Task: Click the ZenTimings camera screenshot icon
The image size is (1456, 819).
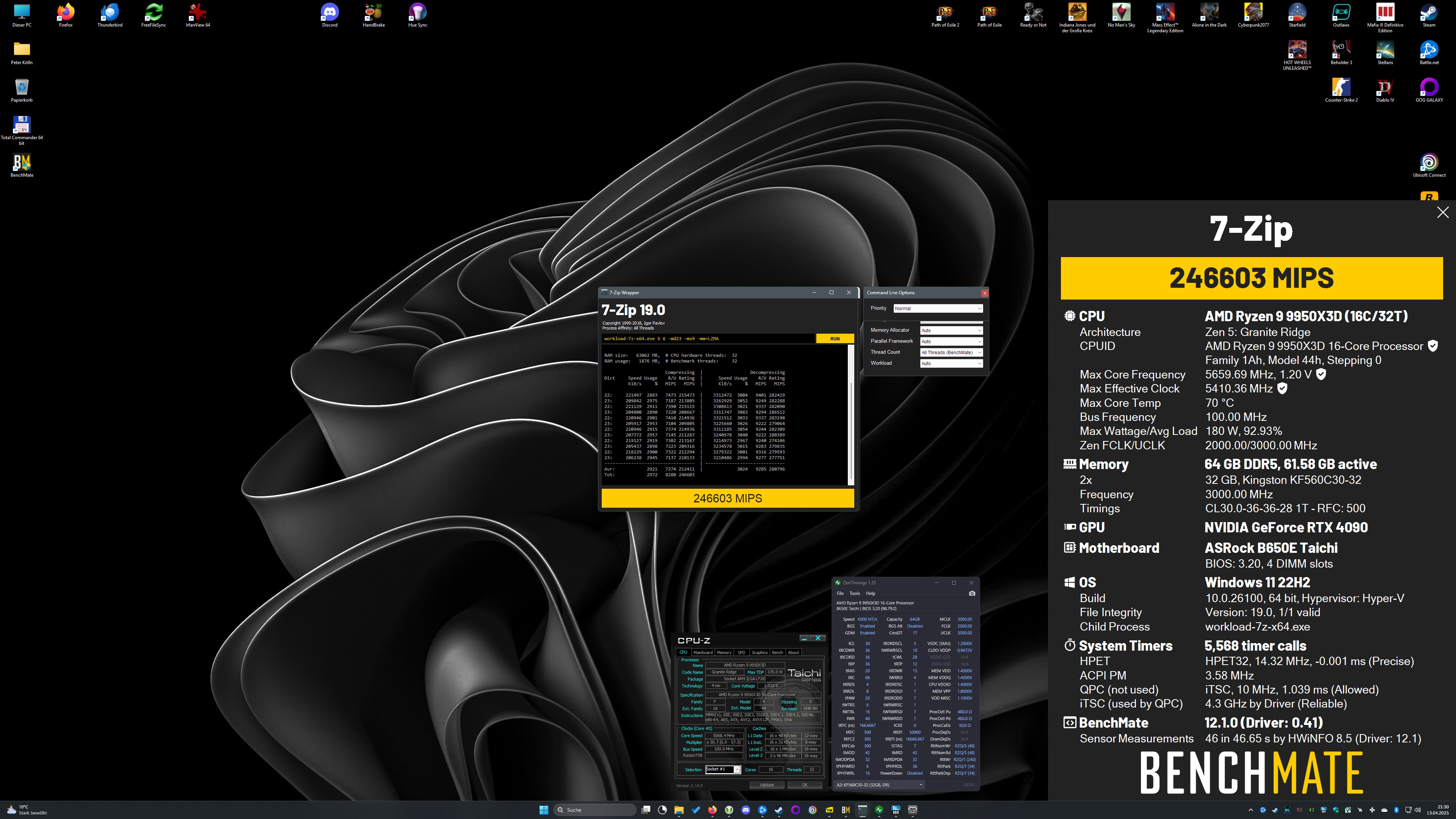Action: pyautogui.click(x=971, y=593)
